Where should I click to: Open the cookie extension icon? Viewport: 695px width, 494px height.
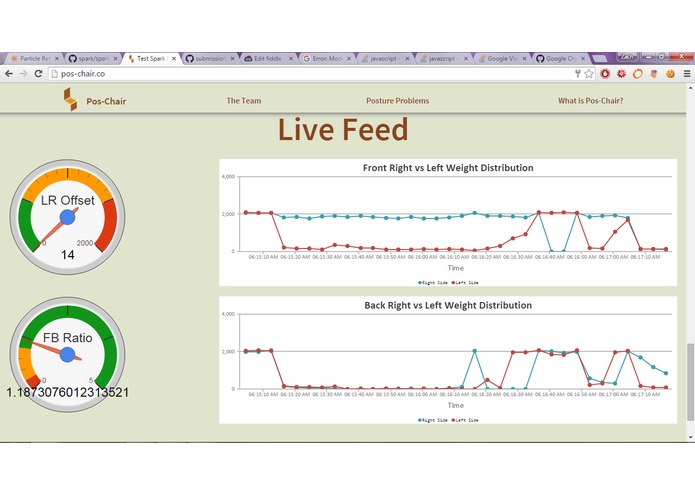(x=670, y=74)
